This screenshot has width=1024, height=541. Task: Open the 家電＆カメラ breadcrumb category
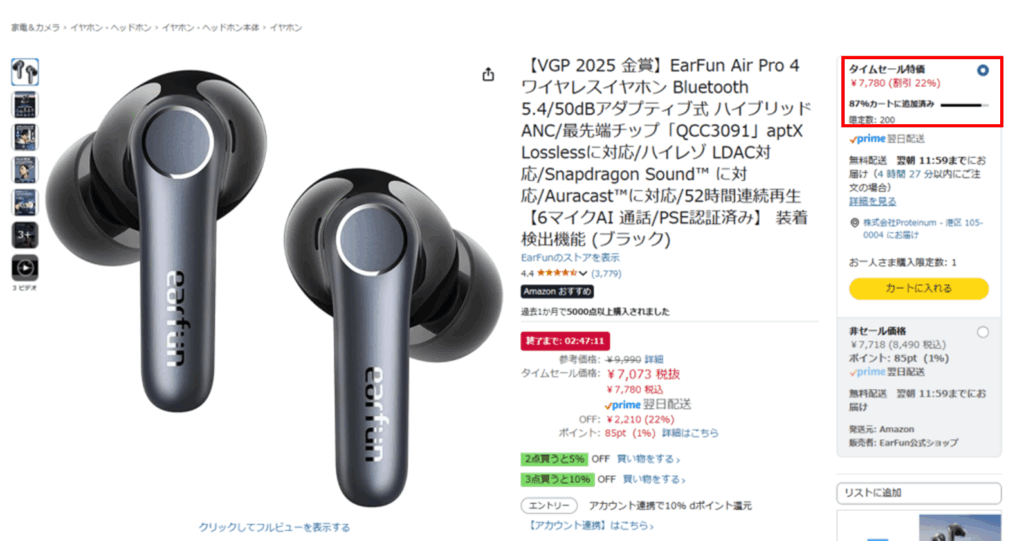tap(35, 27)
